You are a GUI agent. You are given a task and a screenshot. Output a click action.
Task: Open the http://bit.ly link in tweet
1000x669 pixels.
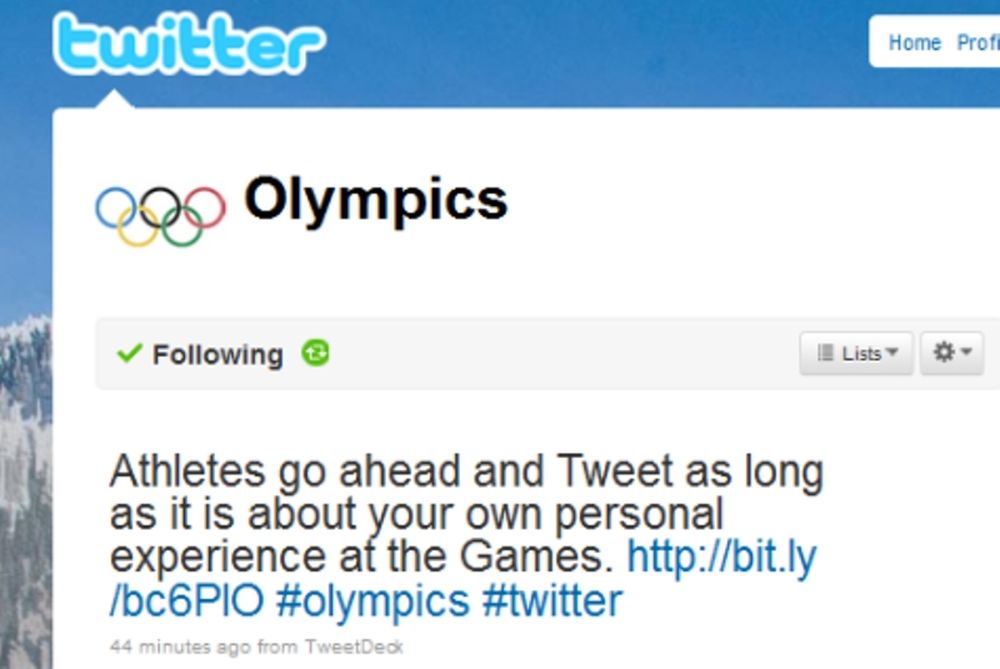point(722,557)
